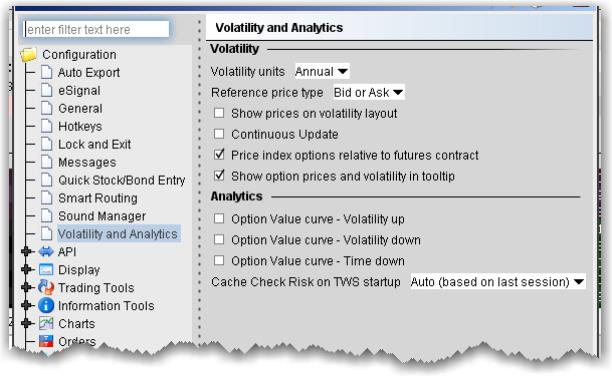
Task: Open the Lock and Exit settings
Action: (x=94, y=144)
